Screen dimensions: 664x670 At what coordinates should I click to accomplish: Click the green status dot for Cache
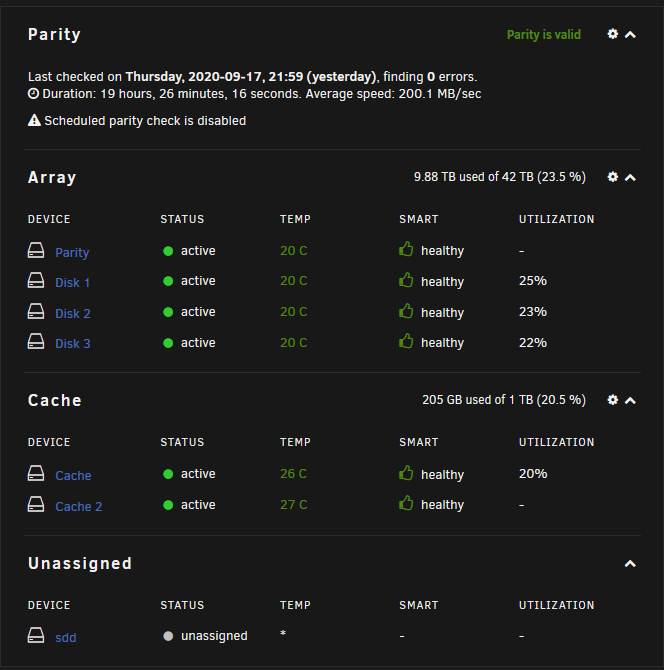(x=168, y=474)
